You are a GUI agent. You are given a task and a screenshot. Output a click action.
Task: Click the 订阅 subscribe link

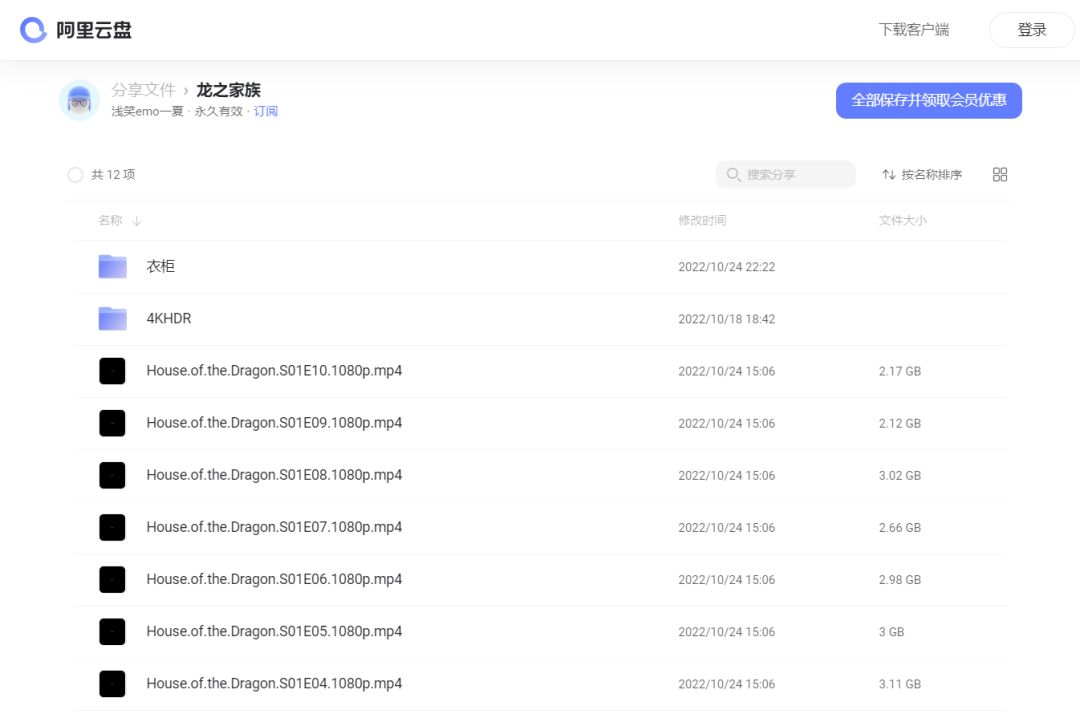click(x=265, y=112)
